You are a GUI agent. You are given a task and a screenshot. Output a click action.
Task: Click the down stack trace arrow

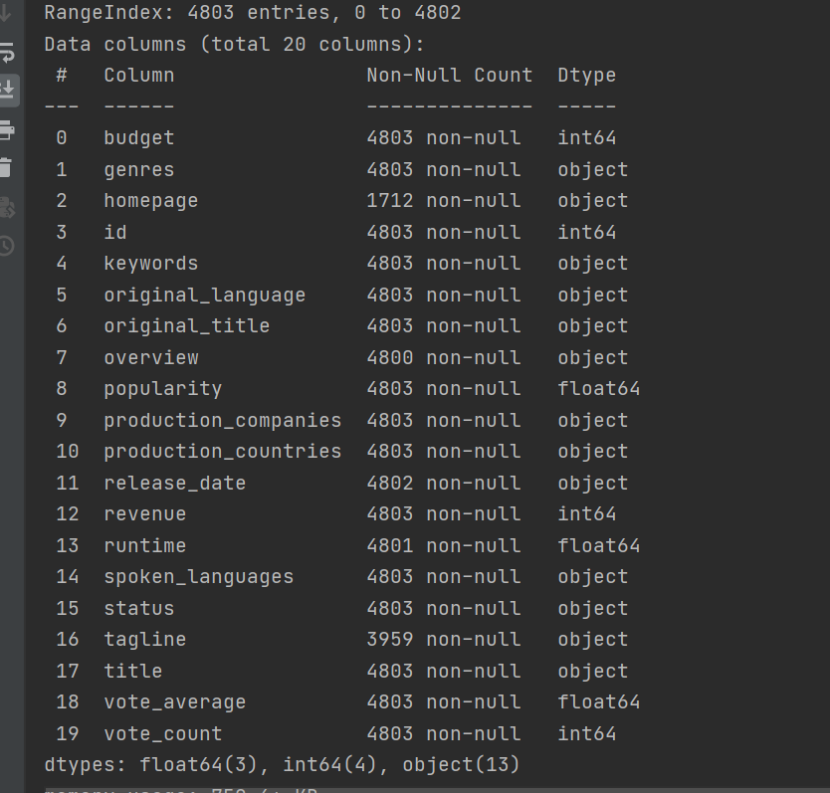(x=7, y=14)
